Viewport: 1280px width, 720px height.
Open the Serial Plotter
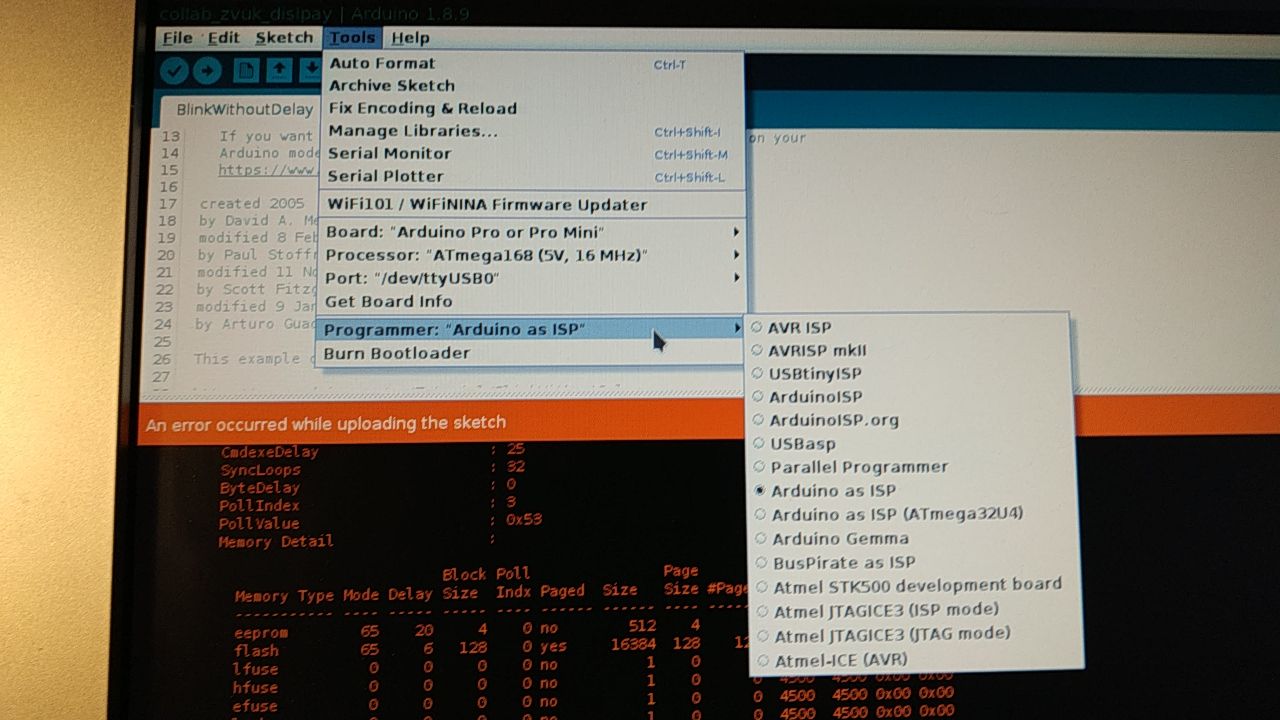point(531,176)
